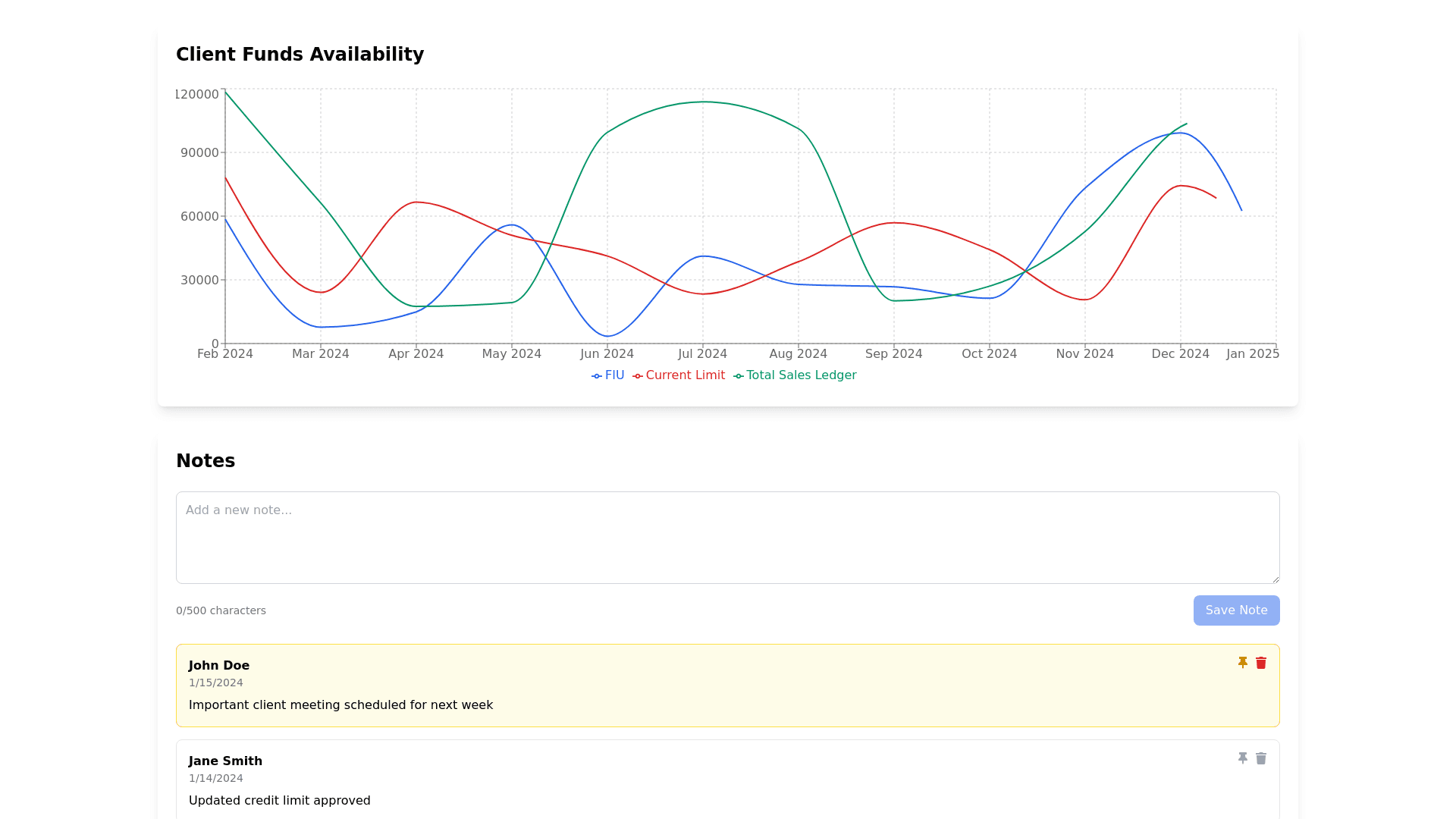Click the Updated credit limit approved note text
The image size is (1456, 819).
coord(279,801)
